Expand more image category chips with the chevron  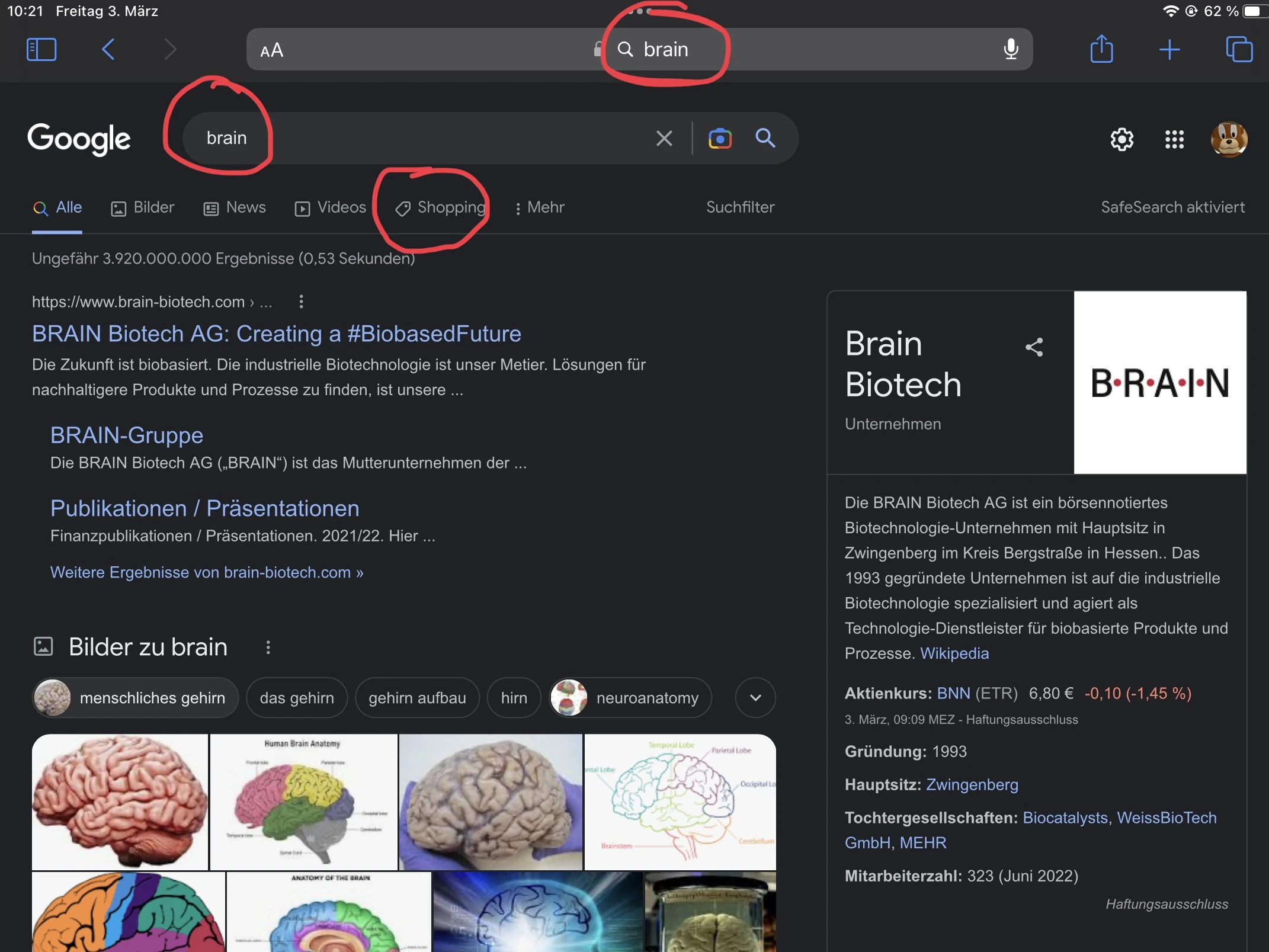click(755, 697)
